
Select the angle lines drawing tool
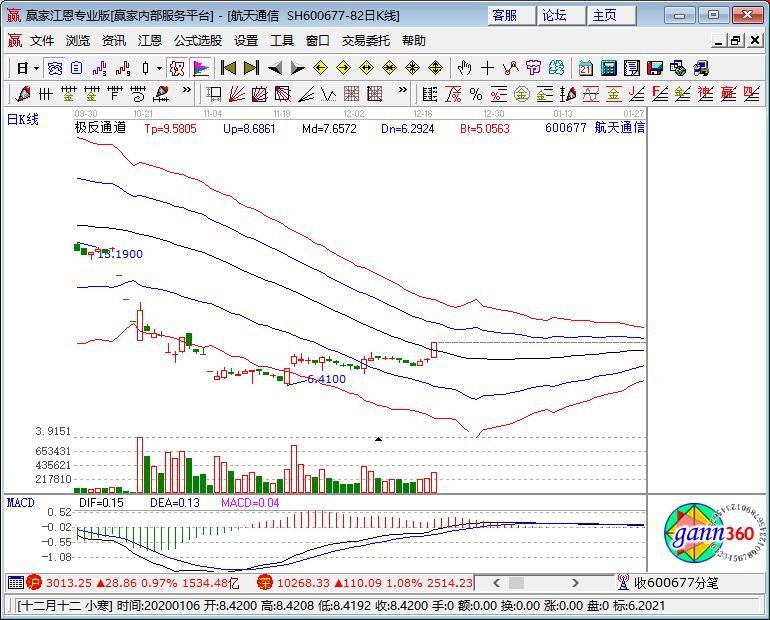coord(306,93)
